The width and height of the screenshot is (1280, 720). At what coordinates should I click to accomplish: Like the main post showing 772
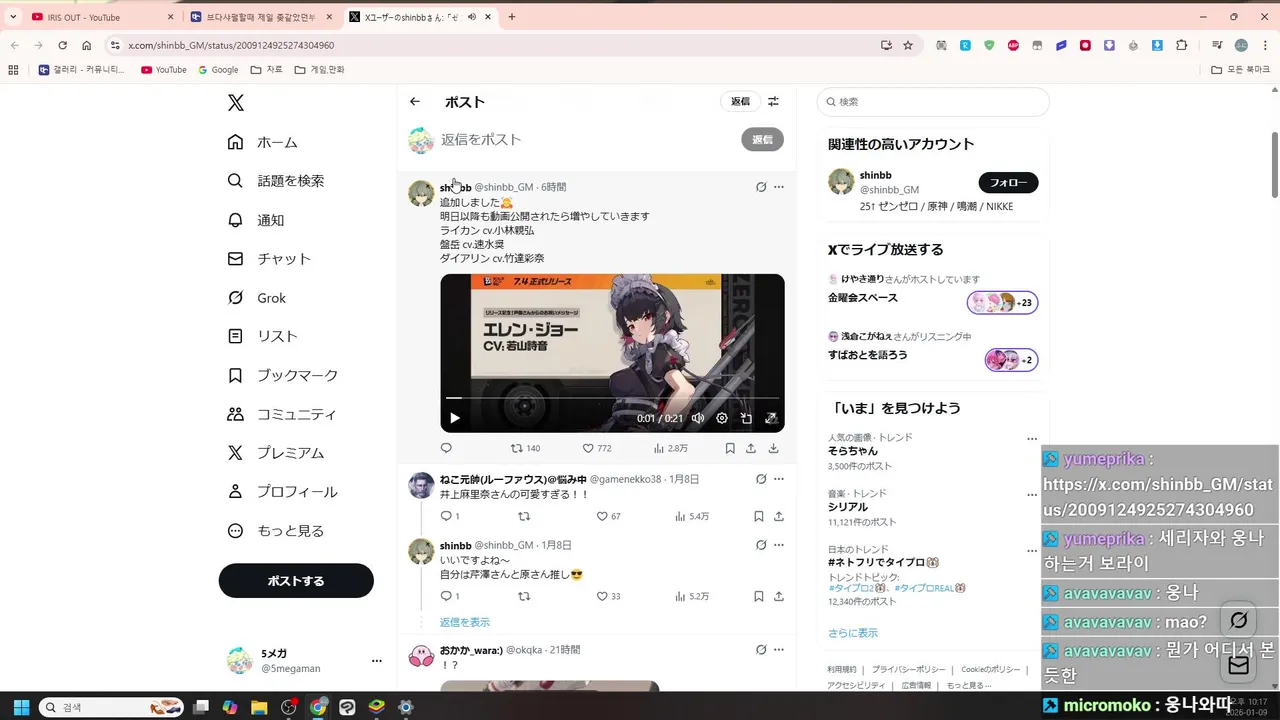(x=597, y=449)
